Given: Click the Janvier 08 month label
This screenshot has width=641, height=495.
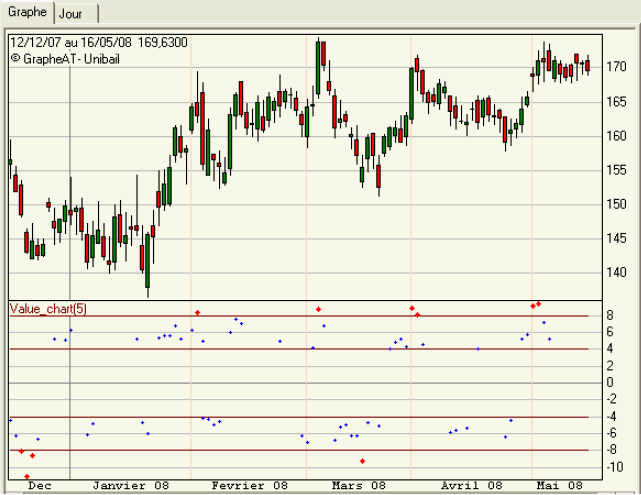Looking at the screenshot, I should (131, 486).
